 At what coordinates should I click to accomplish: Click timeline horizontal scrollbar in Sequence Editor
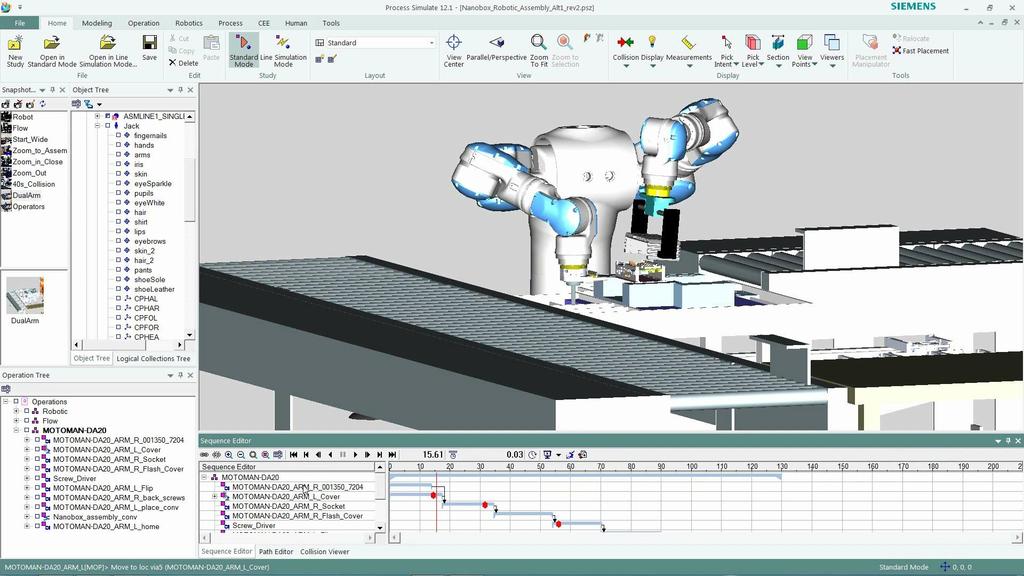pyautogui.click(x=705, y=537)
